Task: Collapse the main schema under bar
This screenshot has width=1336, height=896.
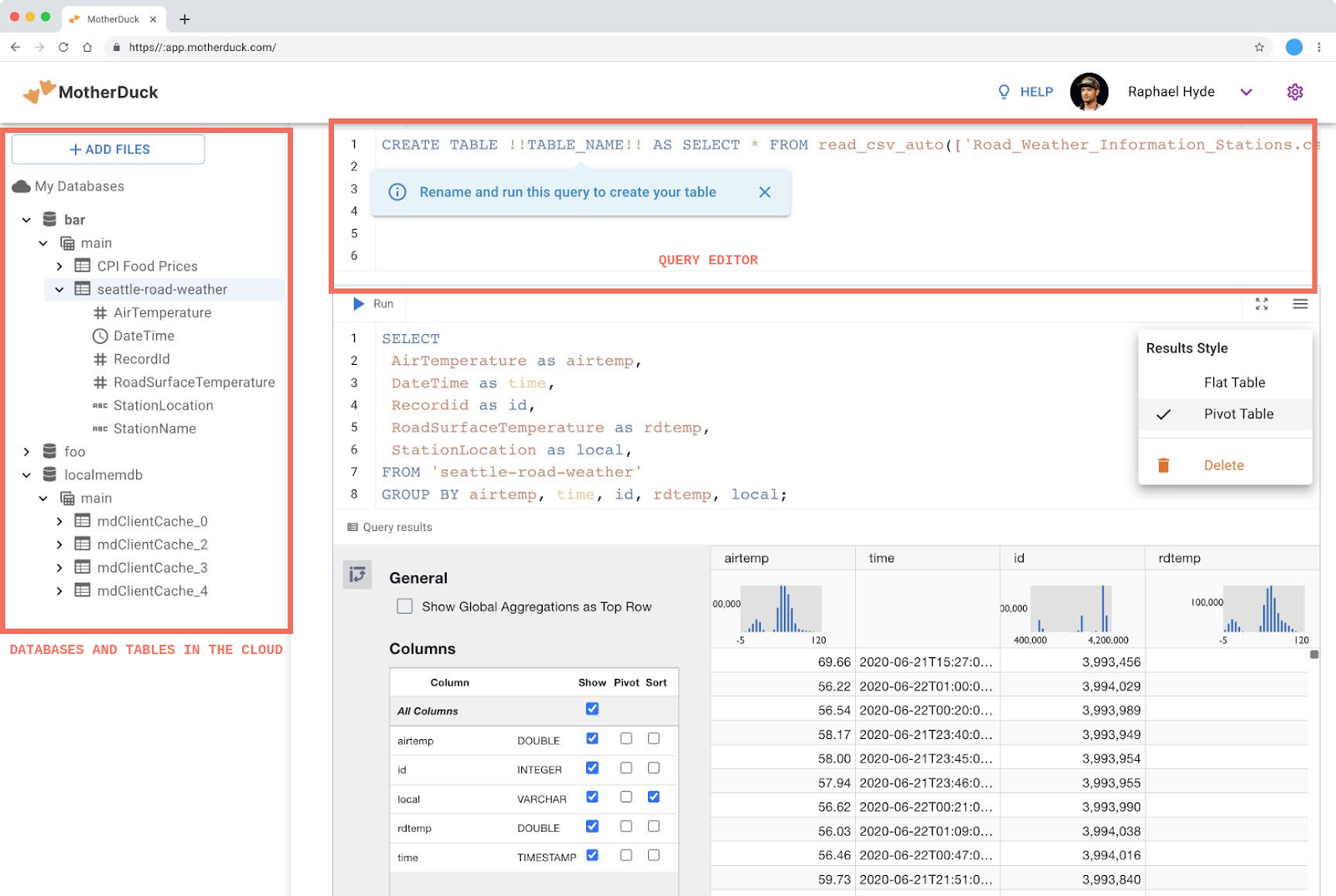Action: pos(43,243)
